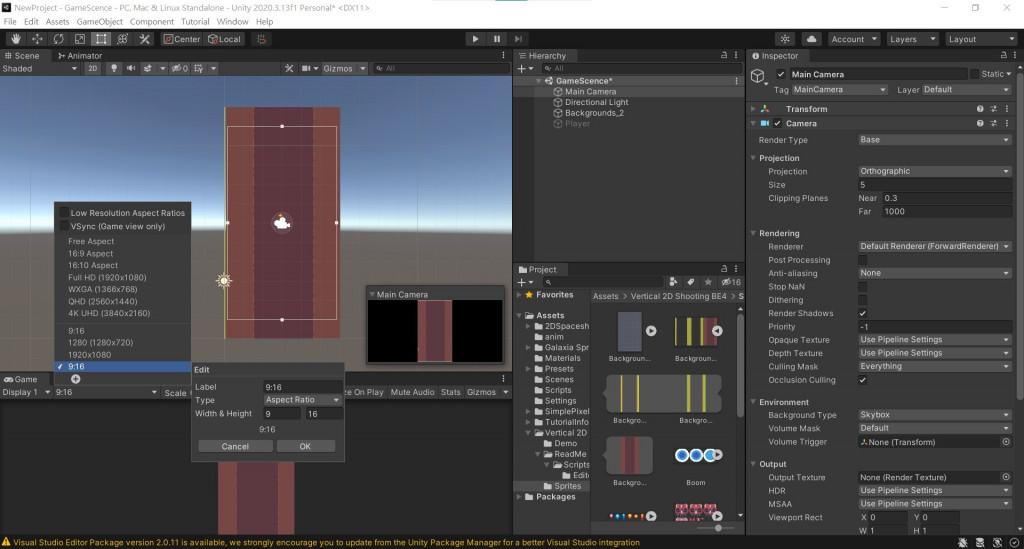The height and width of the screenshot is (549, 1024).
Task: Click the Width field showing 9
Action: click(x=282, y=414)
